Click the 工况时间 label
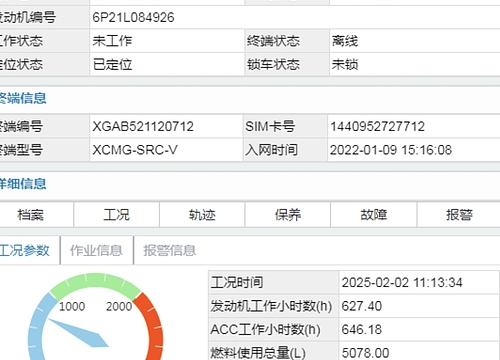Viewport: 500px width, 360px height. tap(237, 283)
